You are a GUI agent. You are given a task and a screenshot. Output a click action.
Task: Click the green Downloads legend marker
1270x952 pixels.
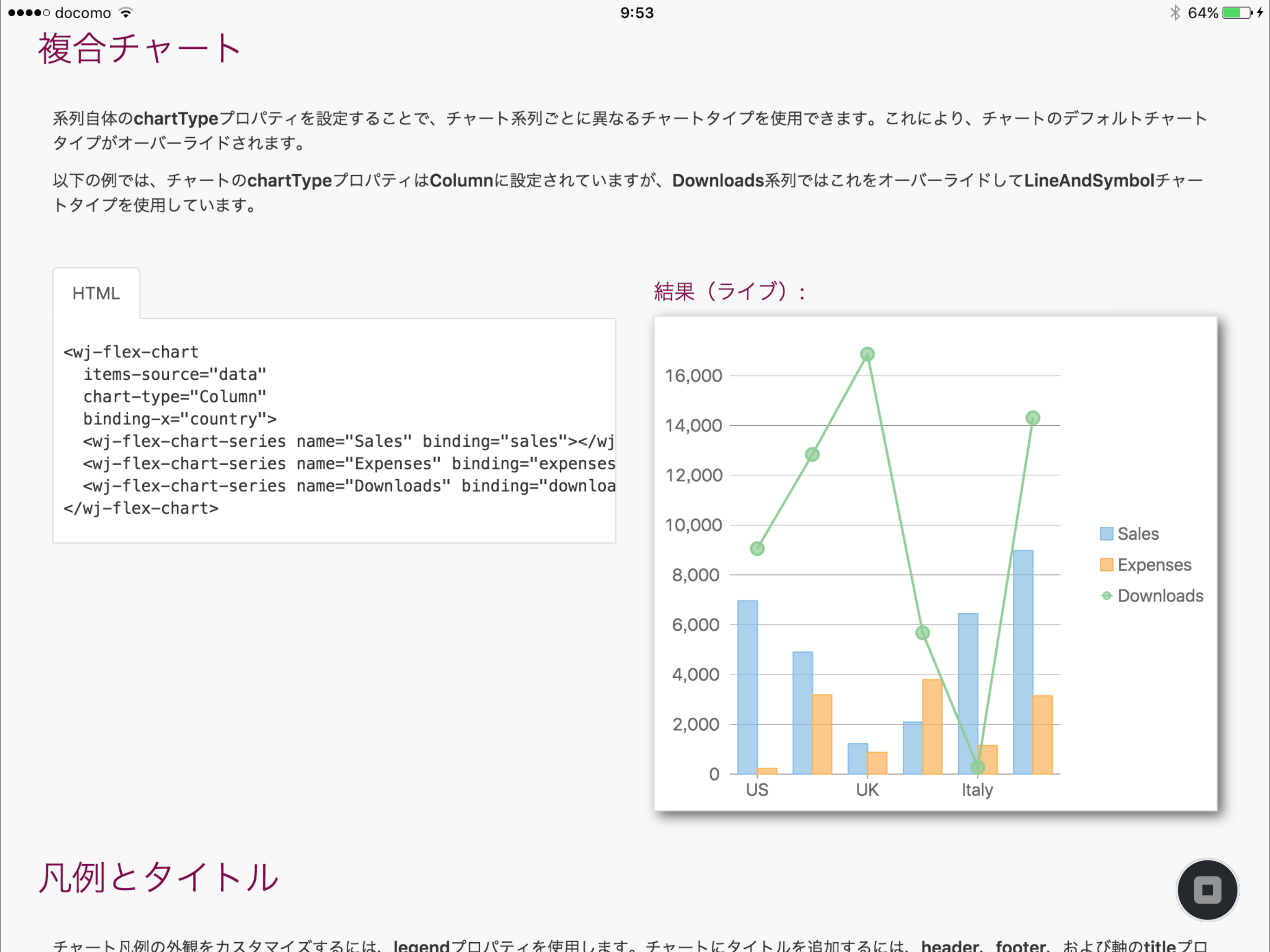tap(1106, 595)
